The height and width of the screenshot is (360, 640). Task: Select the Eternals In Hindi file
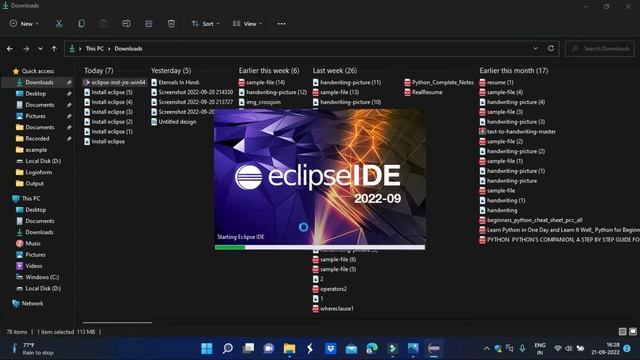coord(175,82)
